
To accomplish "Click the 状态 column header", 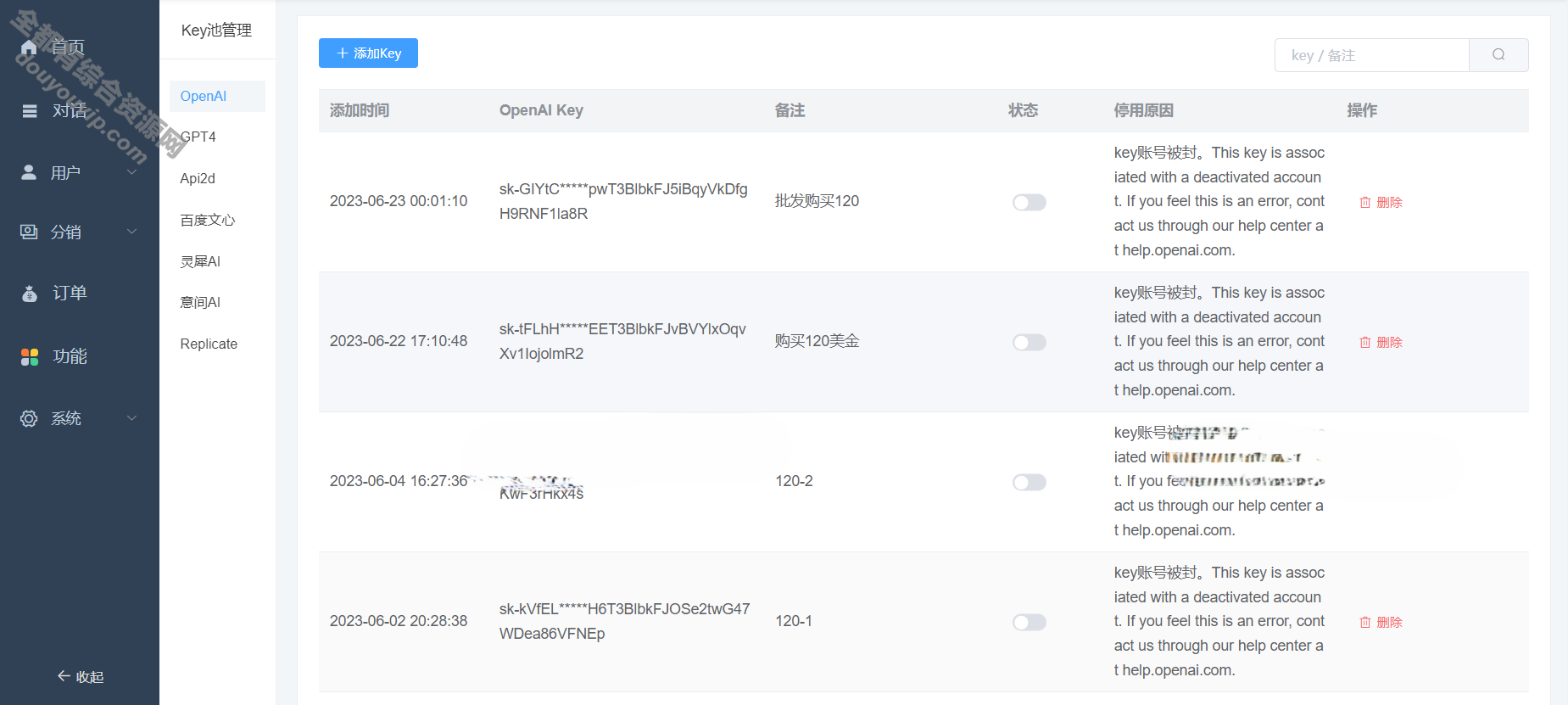I will pyautogui.click(x=1024, y=110).
